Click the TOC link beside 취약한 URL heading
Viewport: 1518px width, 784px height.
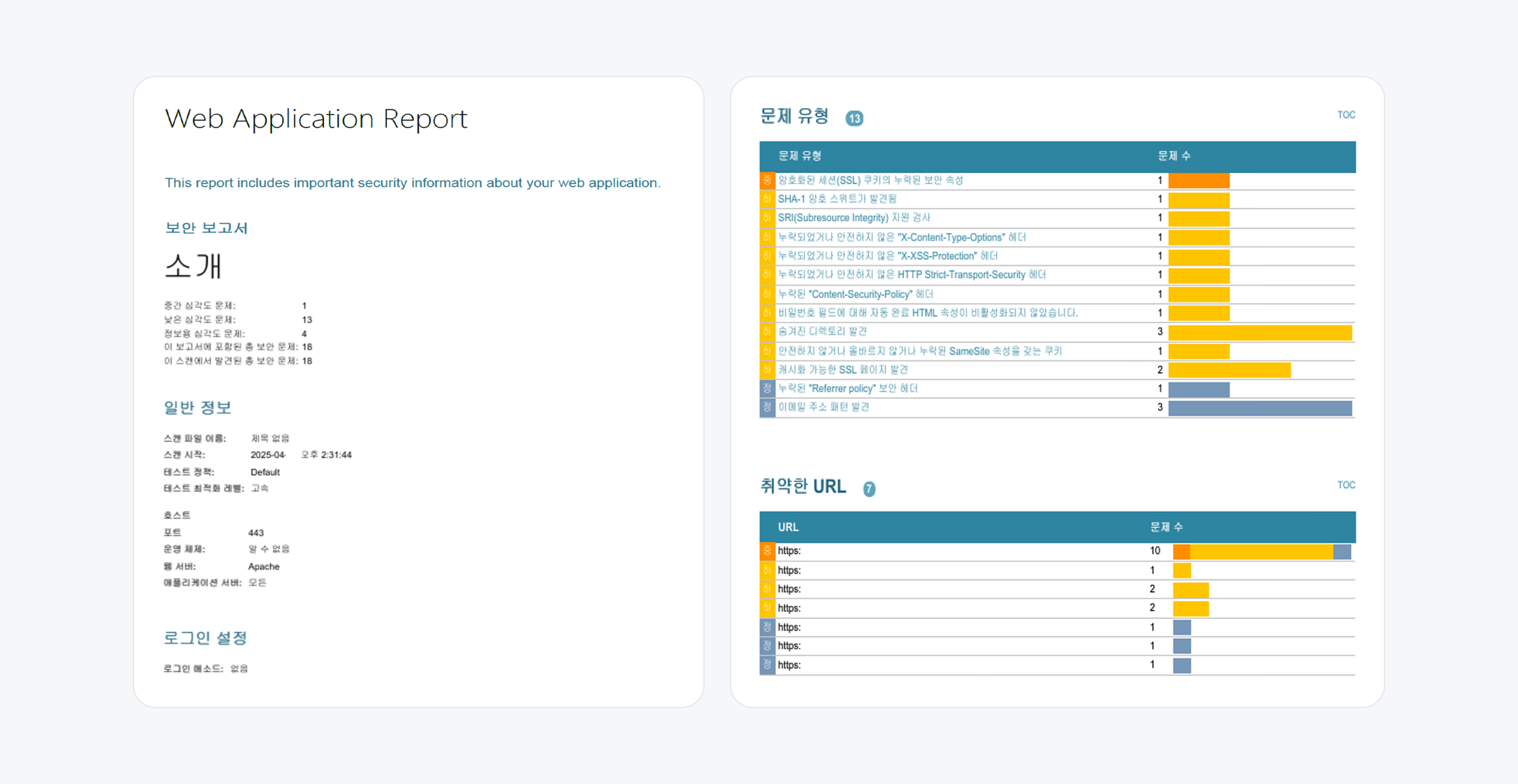(x=1345, y=485)
